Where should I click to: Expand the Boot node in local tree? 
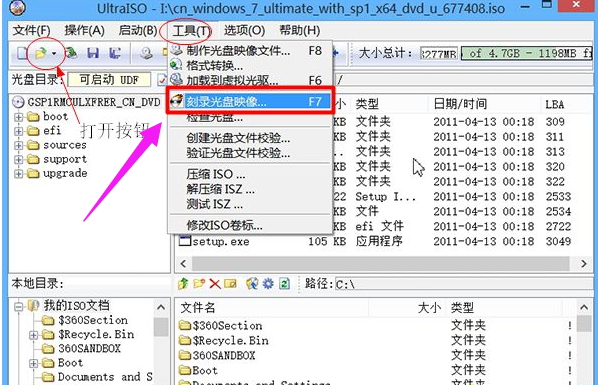[x=34, y=363]
